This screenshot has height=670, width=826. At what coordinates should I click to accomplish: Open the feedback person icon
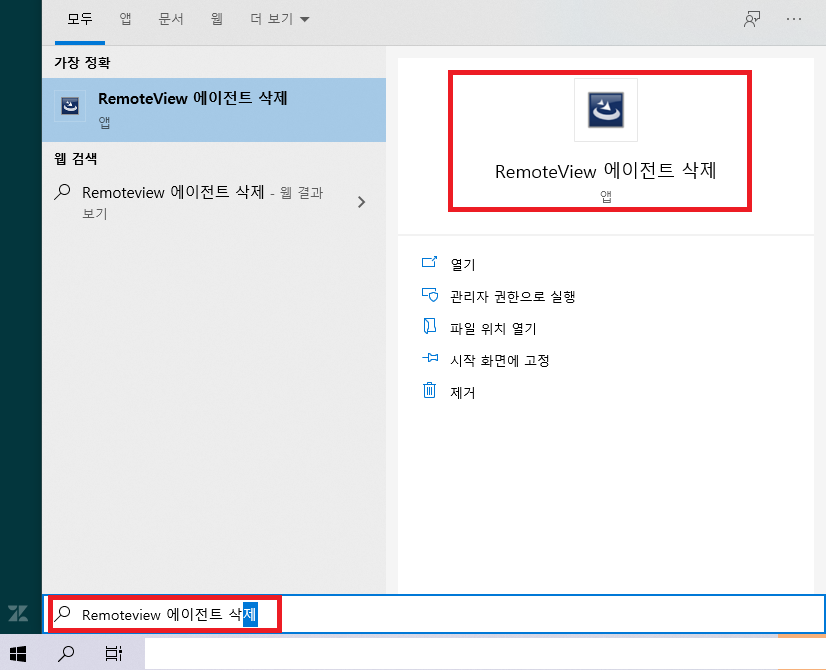click(752, 19)
